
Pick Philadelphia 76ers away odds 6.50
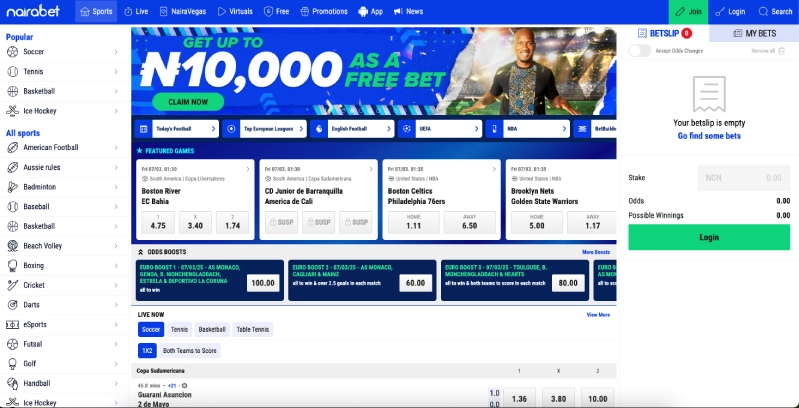coord(469,223)
